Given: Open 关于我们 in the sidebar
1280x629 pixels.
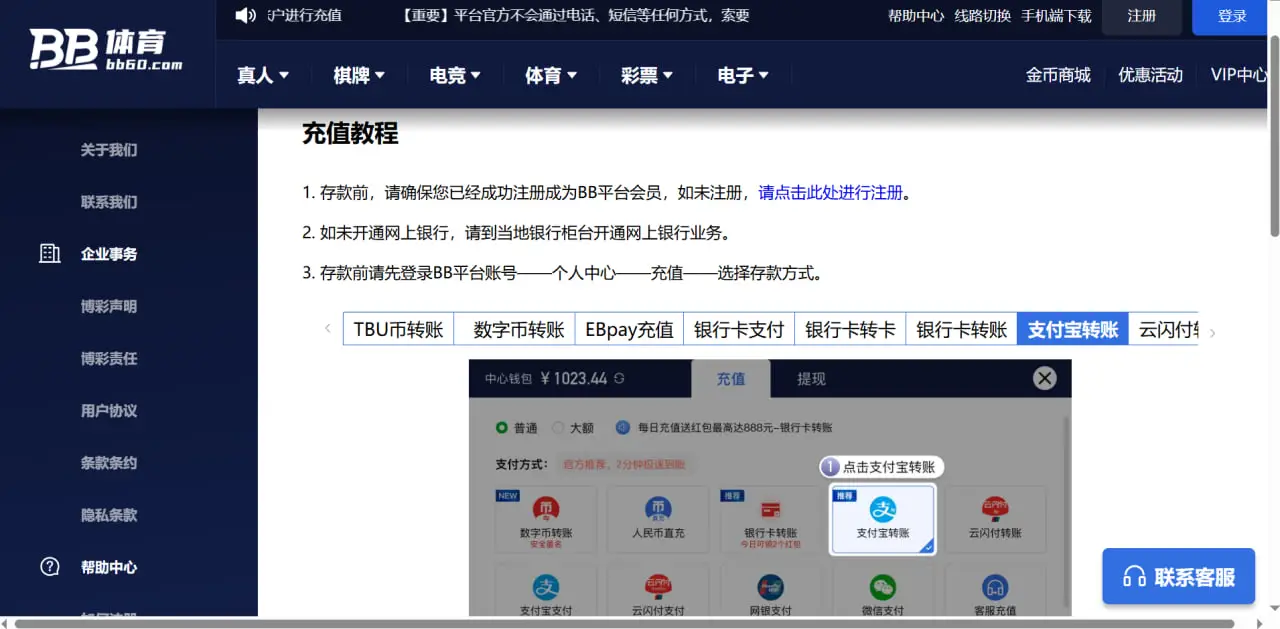Looking at the screenshot, I should click(109, 150).
